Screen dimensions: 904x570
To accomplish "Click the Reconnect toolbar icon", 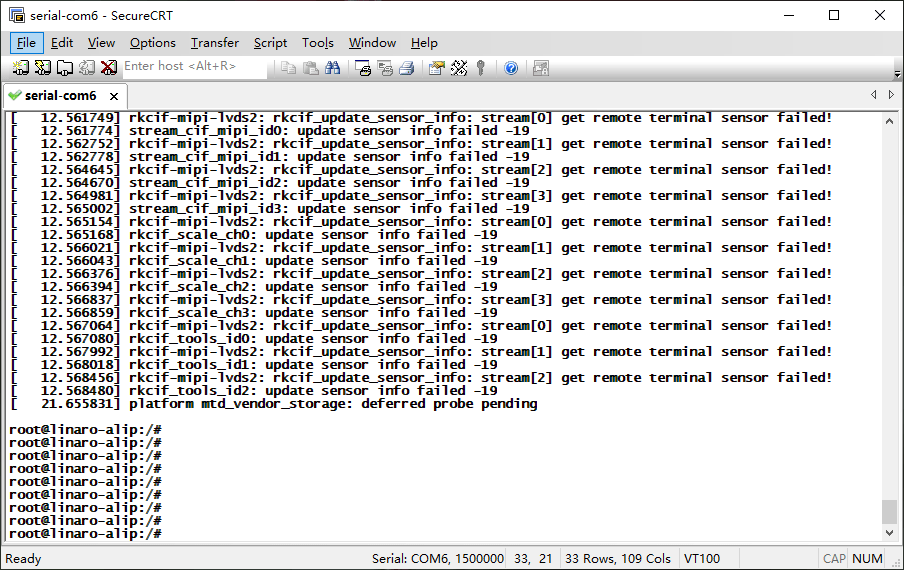I will tap(86, 68).
